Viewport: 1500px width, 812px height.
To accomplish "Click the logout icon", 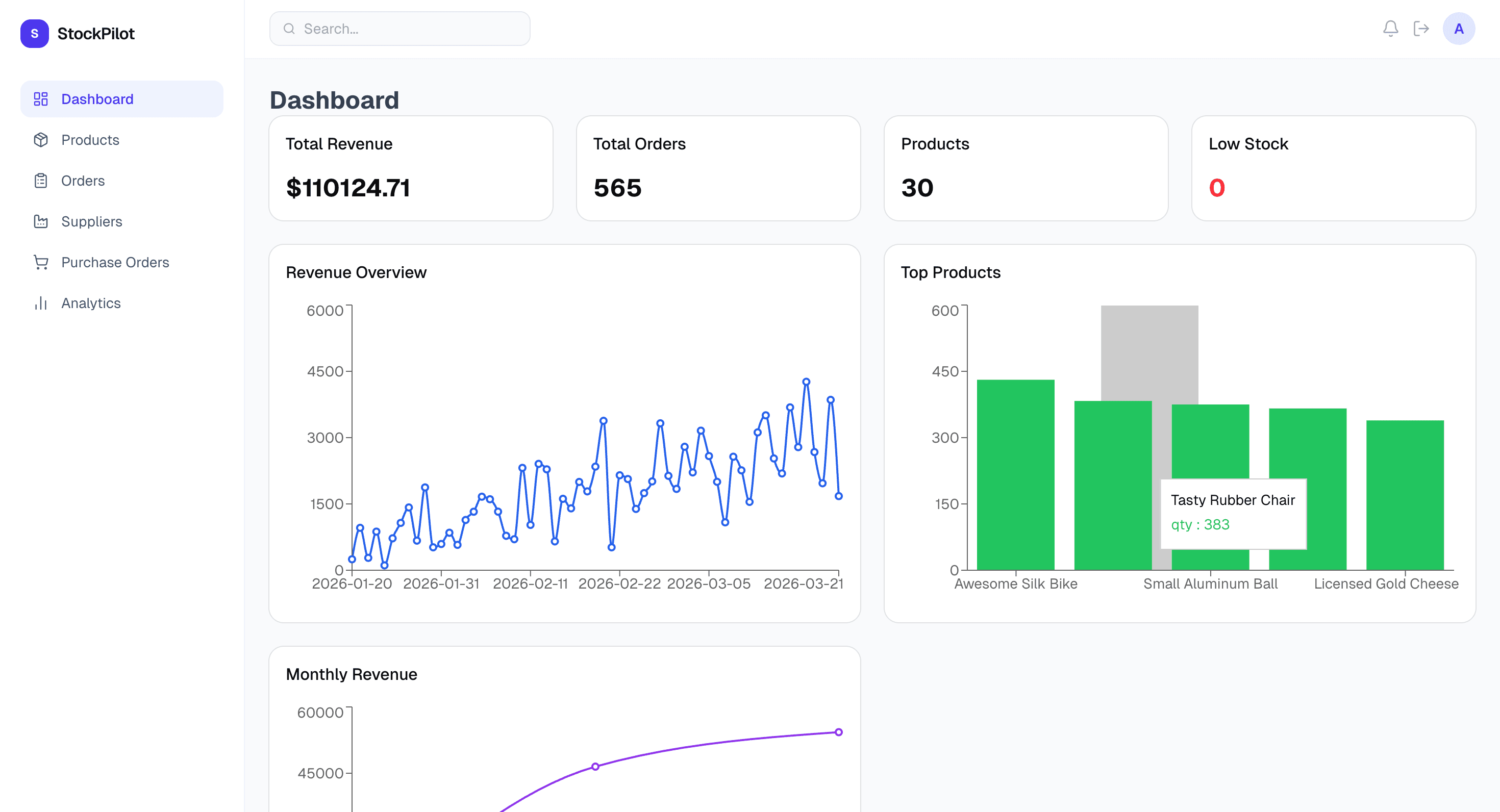I will [x=1421, y=29].
